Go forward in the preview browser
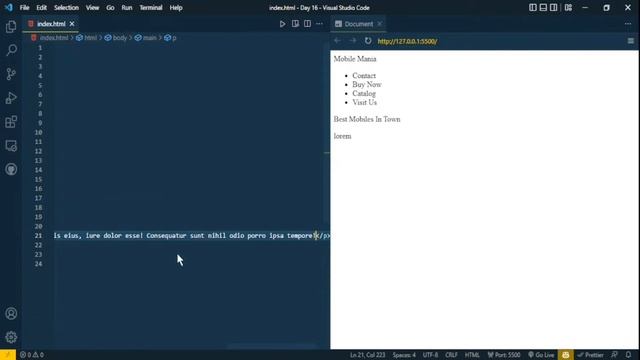 coord(353,41)
